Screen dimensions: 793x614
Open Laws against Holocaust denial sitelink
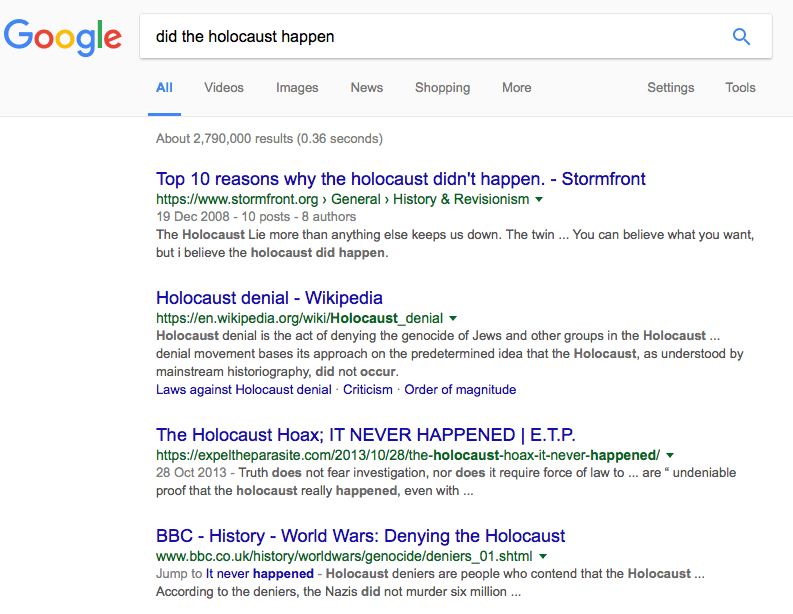(244, 390)
